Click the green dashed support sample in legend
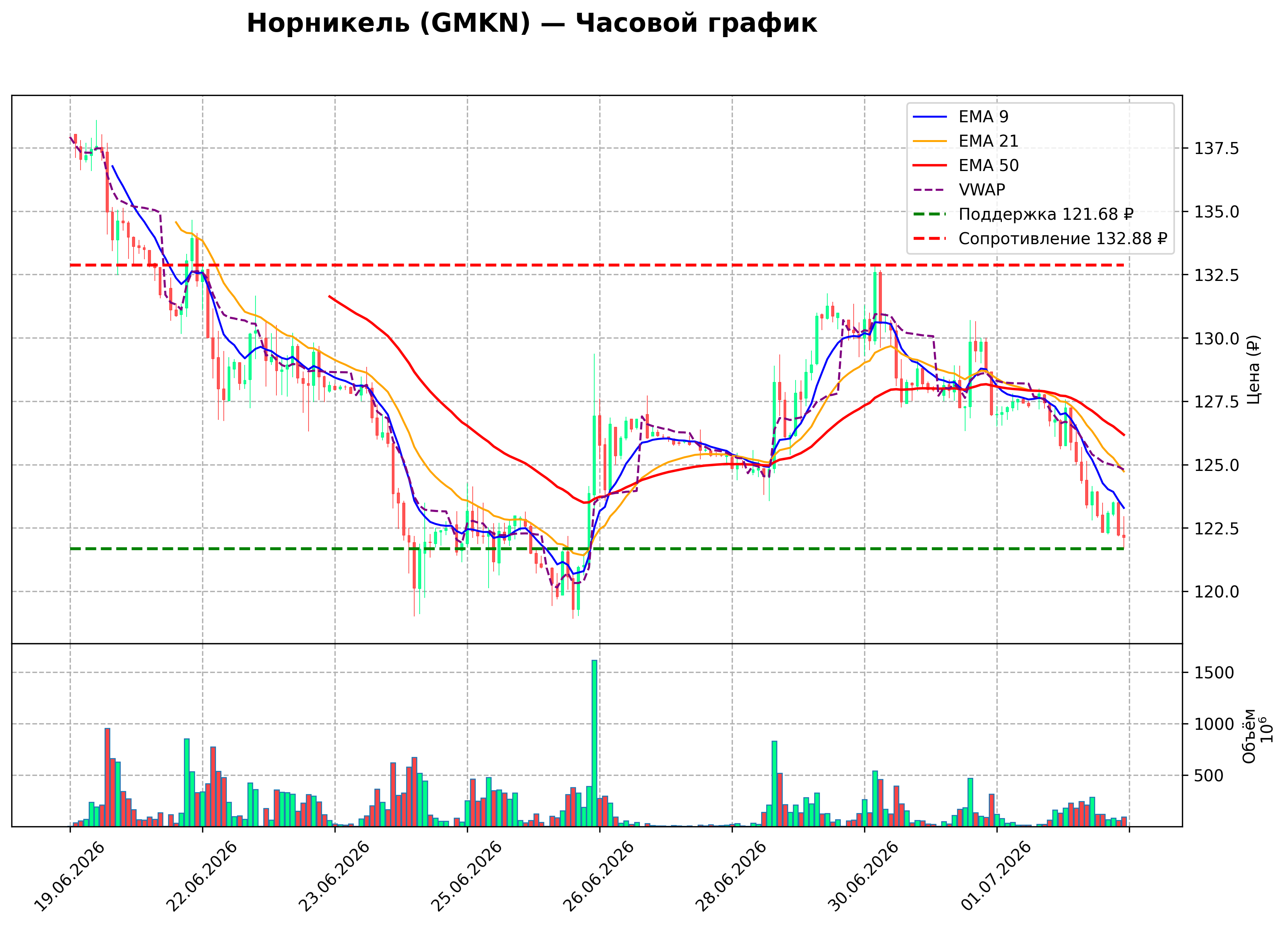Viewport: 1288px width, 926px height. tap(930, 214)
